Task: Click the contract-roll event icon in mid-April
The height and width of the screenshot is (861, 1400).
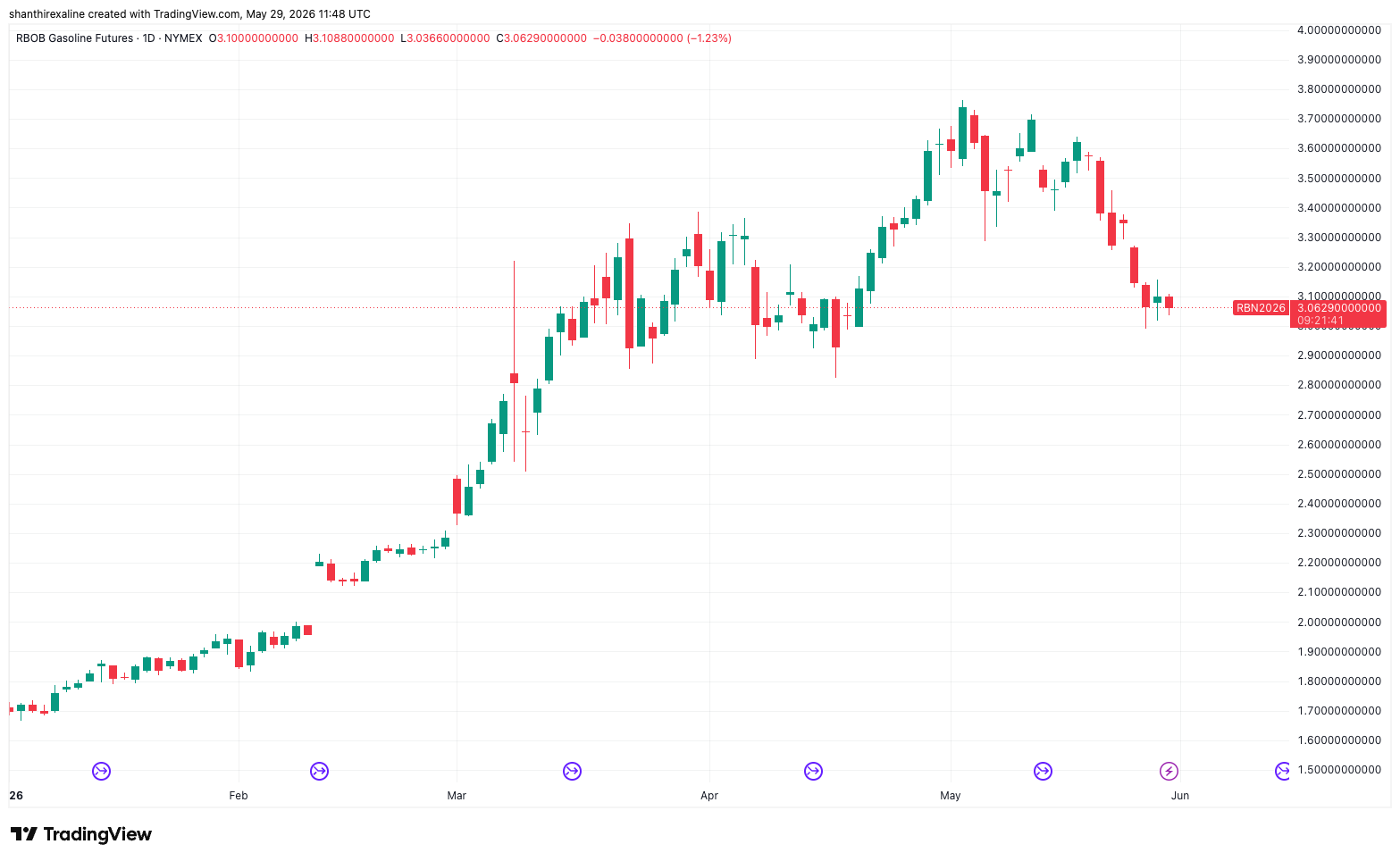Action: pyautogui.click(x=813, y=771)
